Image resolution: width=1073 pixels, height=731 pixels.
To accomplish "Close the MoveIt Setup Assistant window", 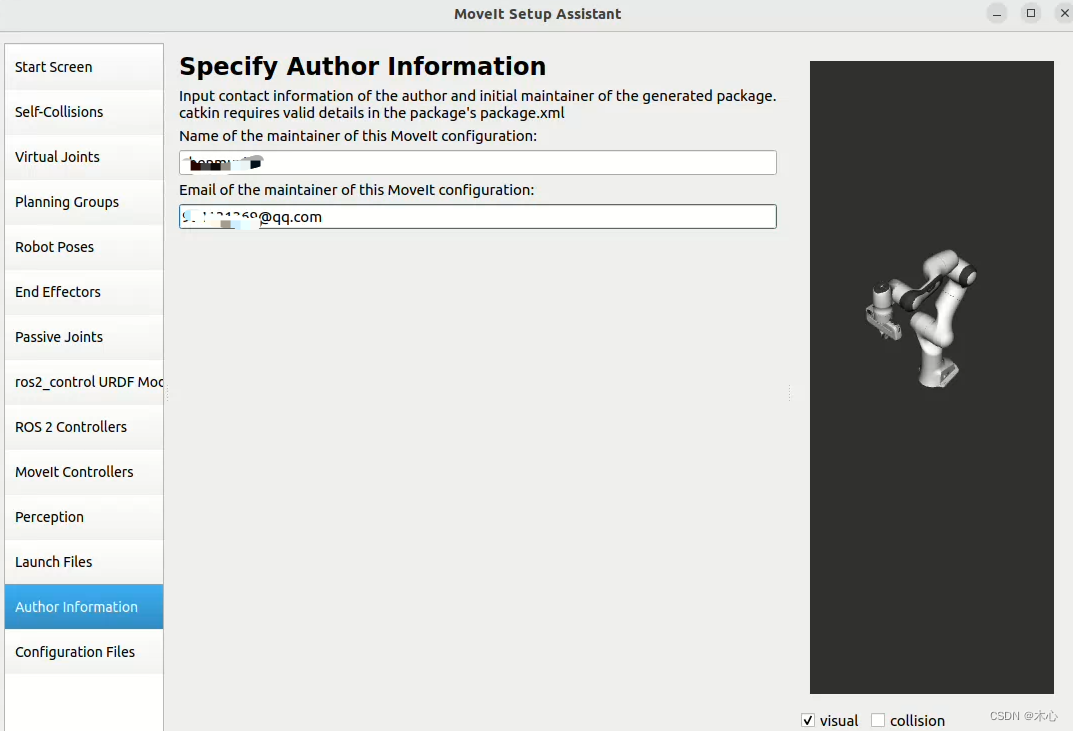I will (1064, 13).
